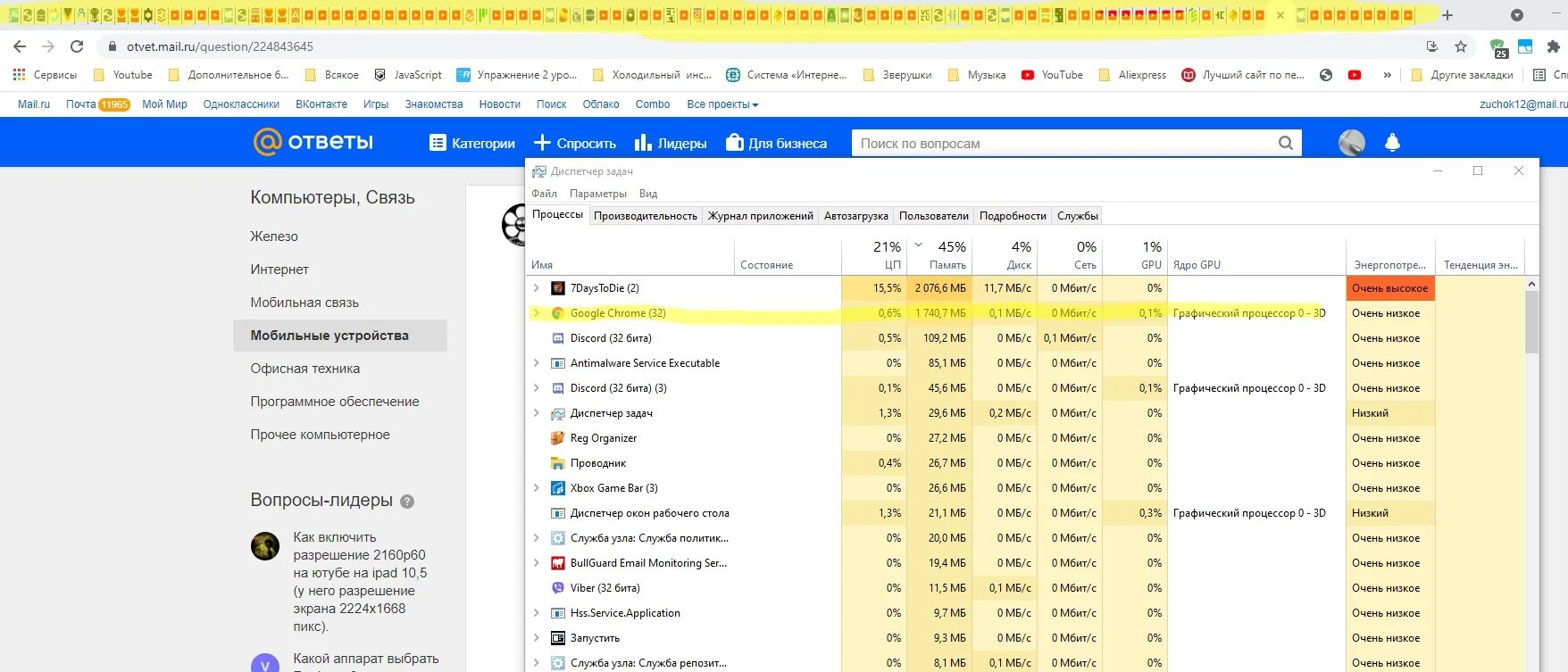Click the Проводник folder icon
Image resolution: width=1568 pixels, height=672 pixels.
(558, 463)
